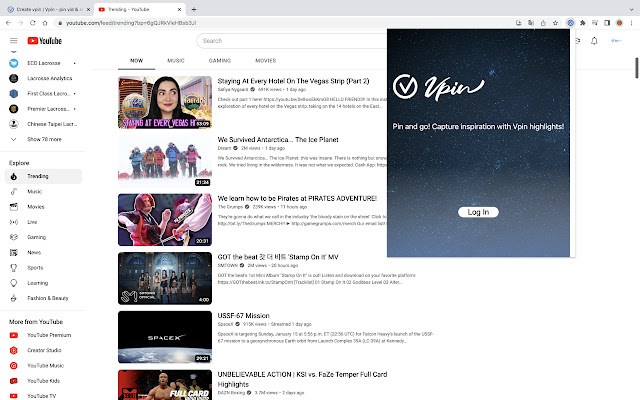Open the notifications bell

point(594,40)
